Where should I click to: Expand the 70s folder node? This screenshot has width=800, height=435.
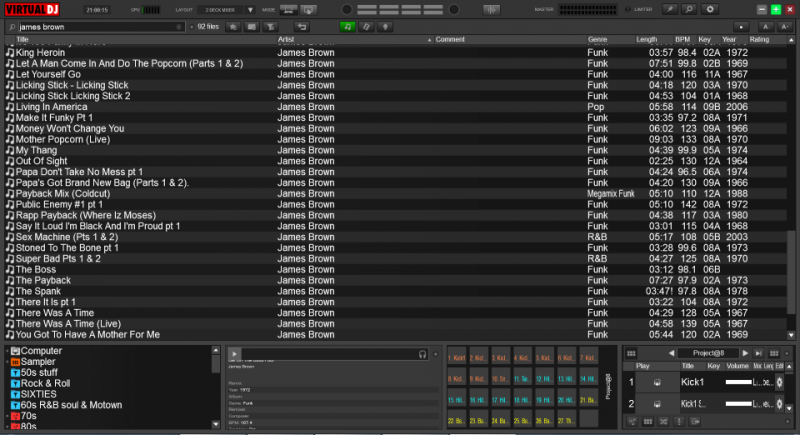coord(8,416)
